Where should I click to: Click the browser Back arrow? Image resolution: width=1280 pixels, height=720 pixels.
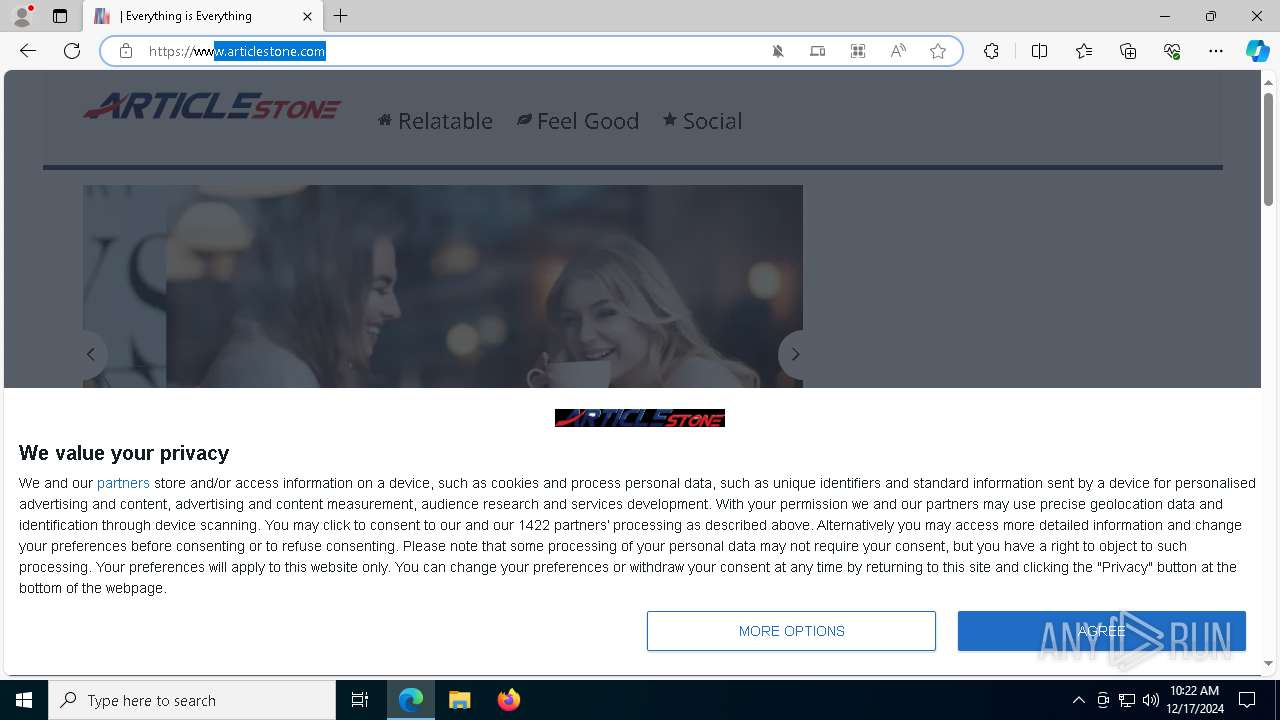pos(28,51)
